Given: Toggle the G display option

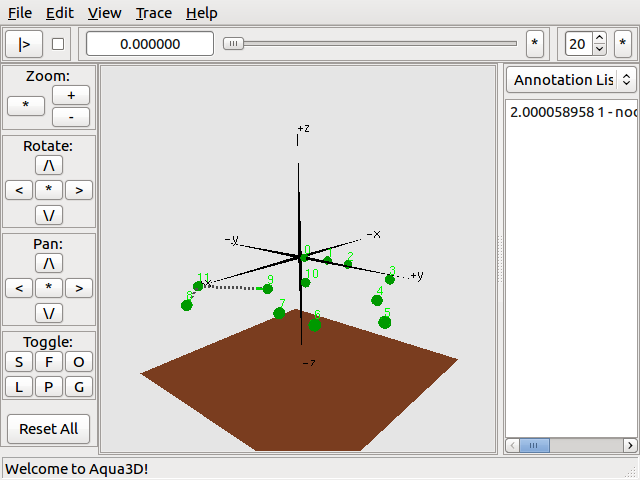Looking at the screenshot, I should click(x=79, y=387).
